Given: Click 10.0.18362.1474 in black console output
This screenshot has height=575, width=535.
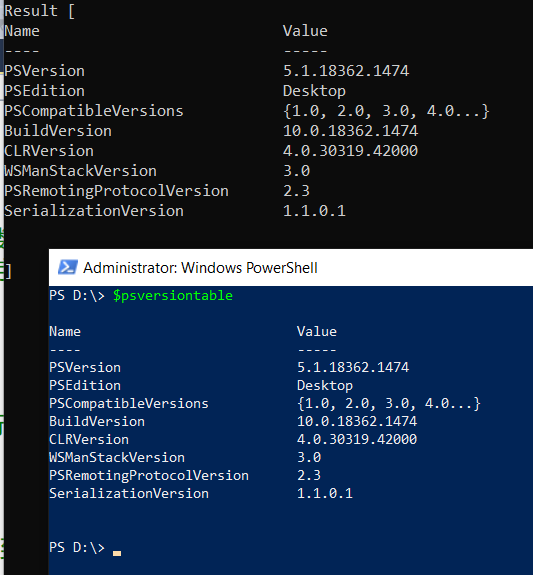Looking at the screenshot, I should coord(351,131).
